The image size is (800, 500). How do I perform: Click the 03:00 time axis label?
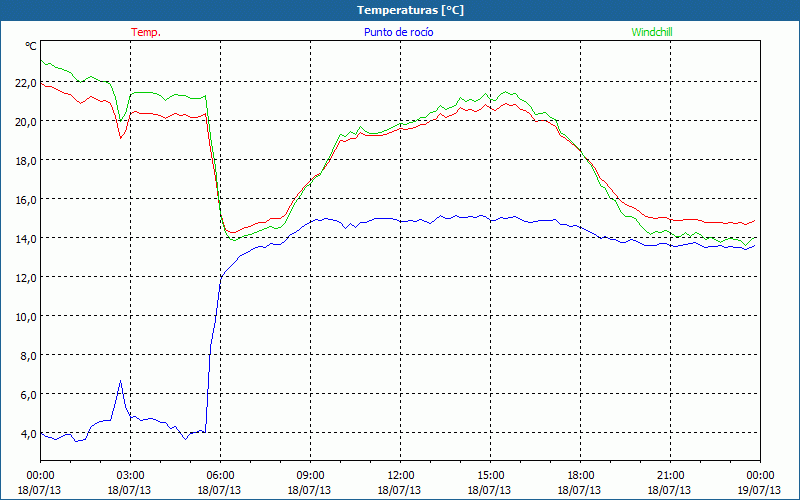click(x=130, y=476)
